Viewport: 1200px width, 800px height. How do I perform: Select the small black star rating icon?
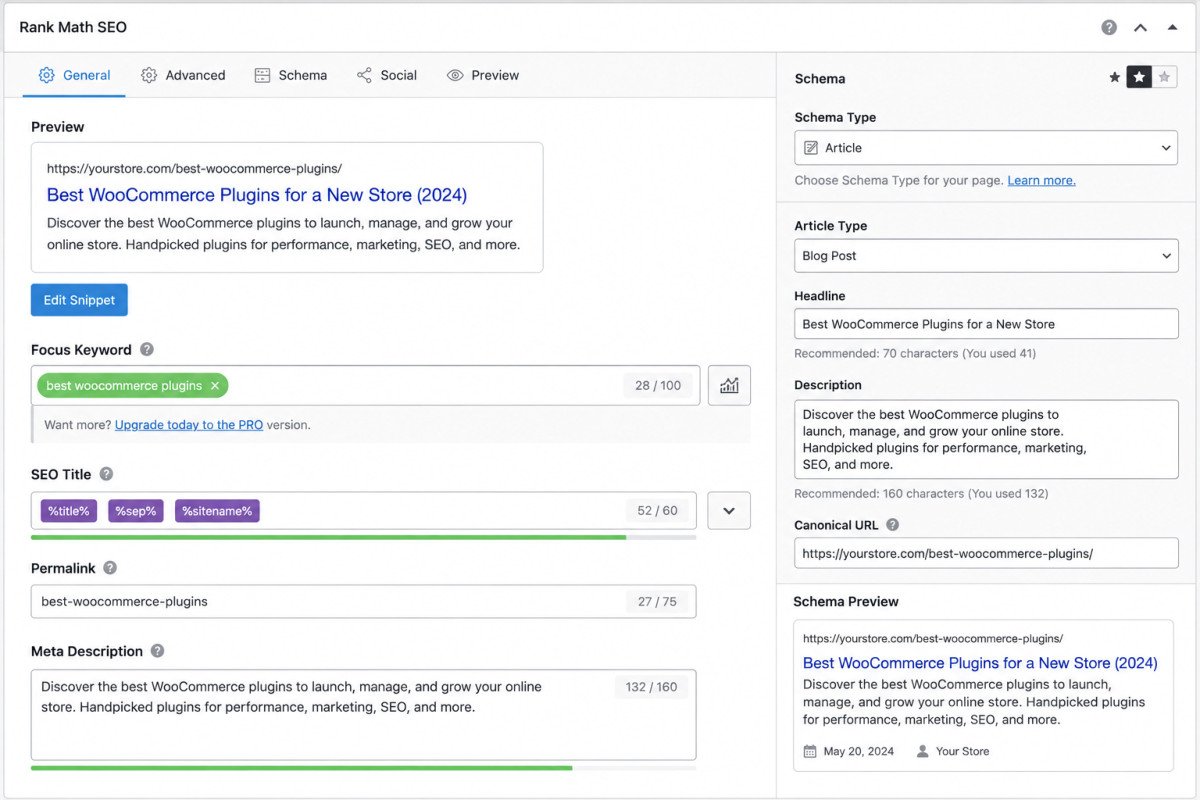coord(1114,77)
